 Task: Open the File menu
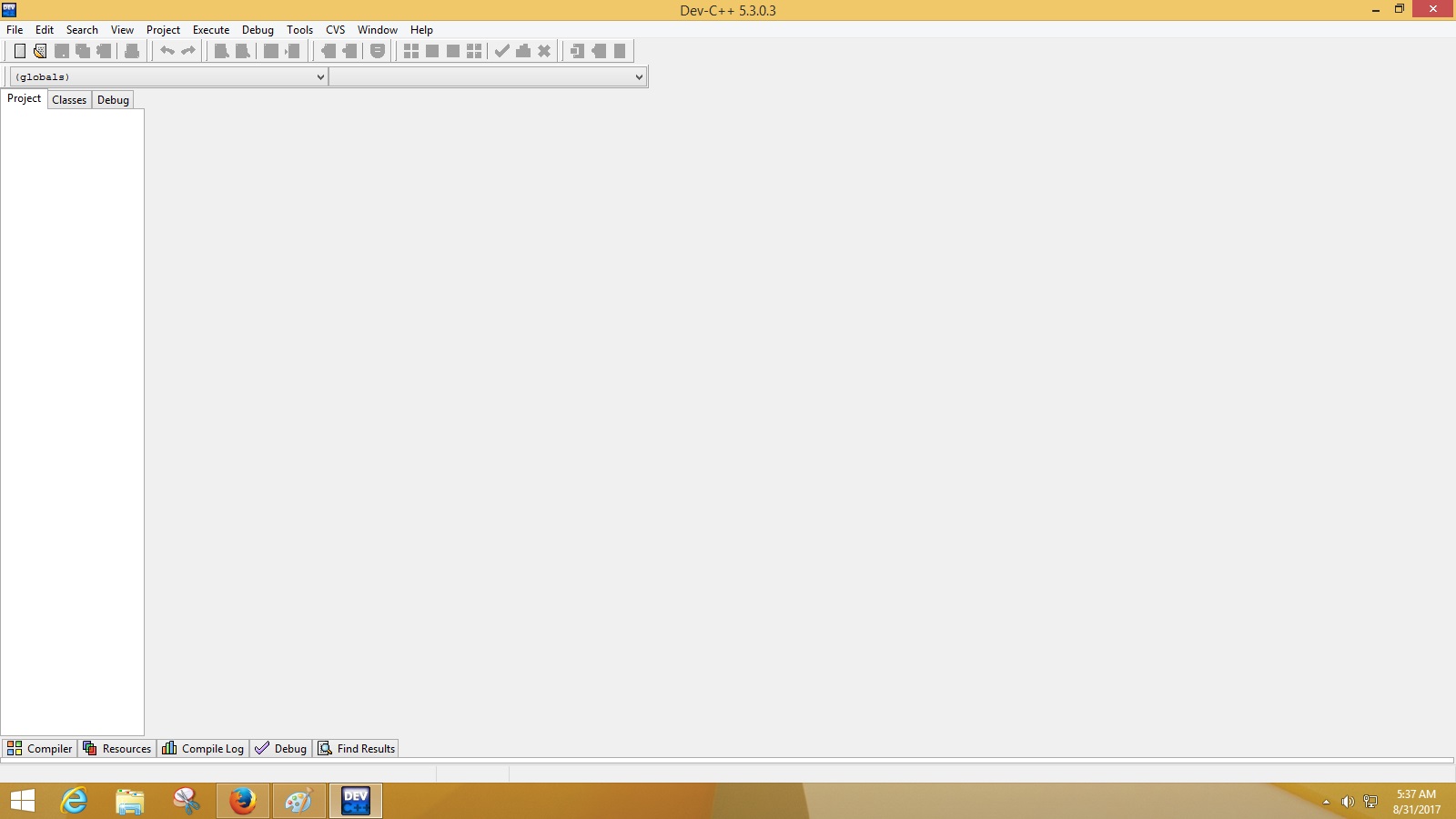tap(15, 30)
